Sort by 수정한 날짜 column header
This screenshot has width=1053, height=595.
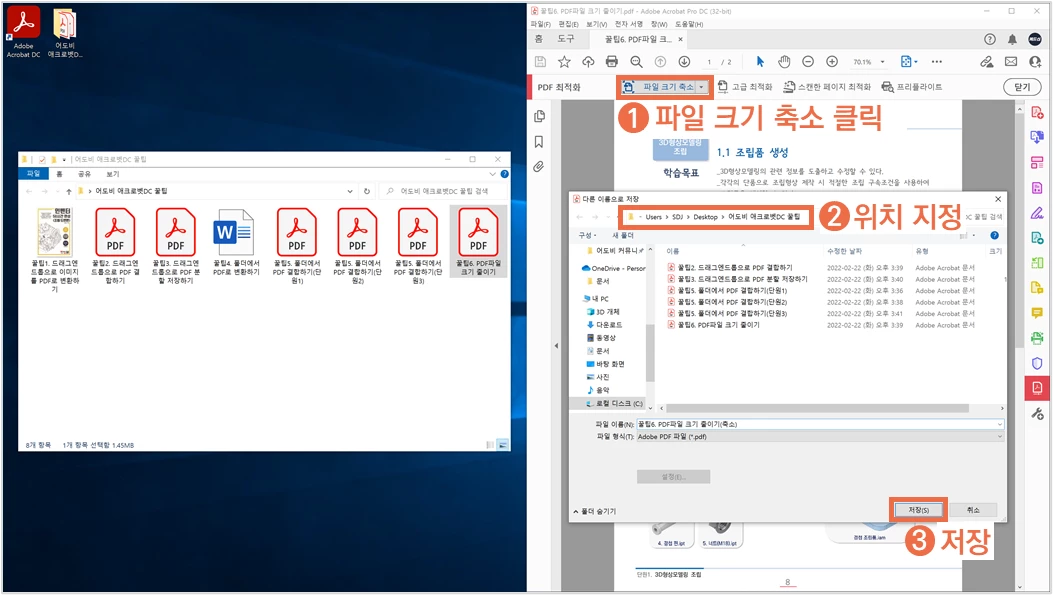tap(845, 251)
